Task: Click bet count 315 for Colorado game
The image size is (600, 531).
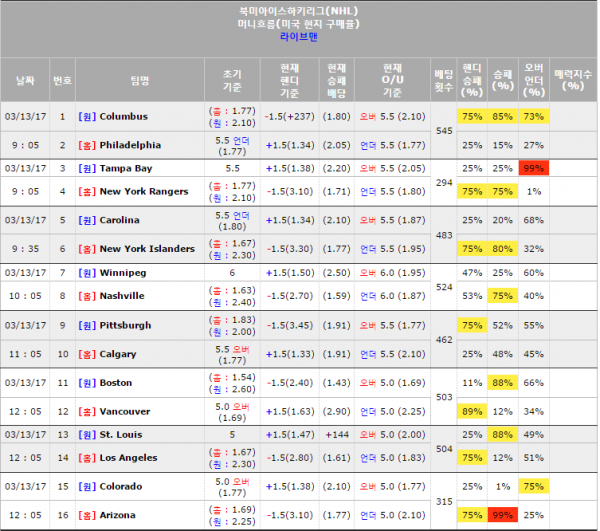Action: (x=444, y=502)
